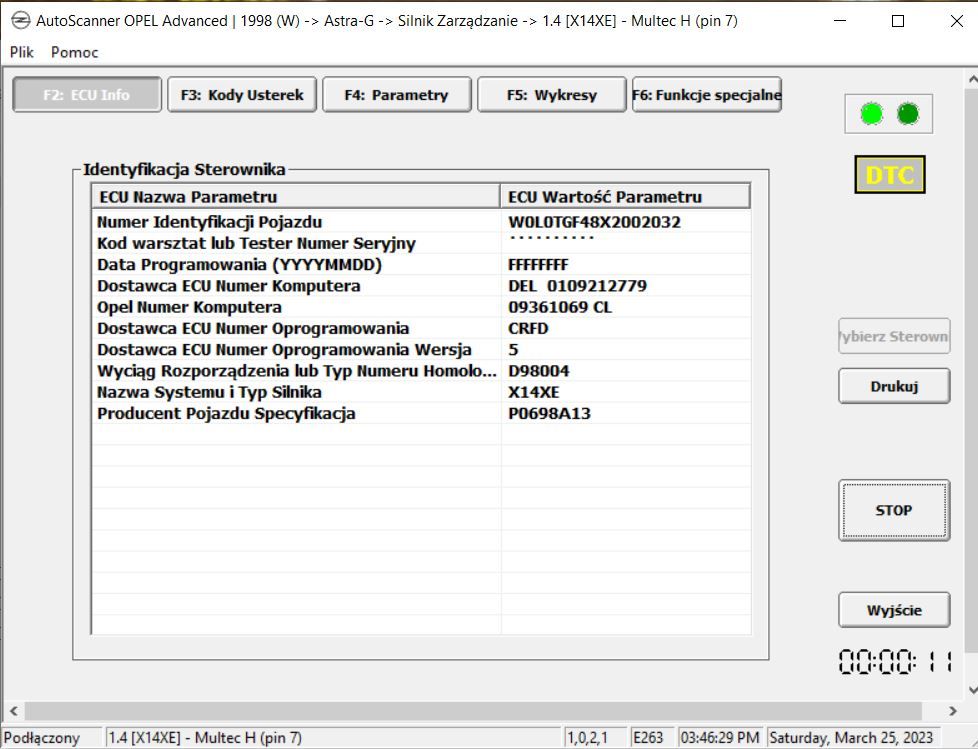Image resolution: width=978 pixels, height=749 pixels.
Task: Click the vertical scroll down arrow
Action: point(972,690)
